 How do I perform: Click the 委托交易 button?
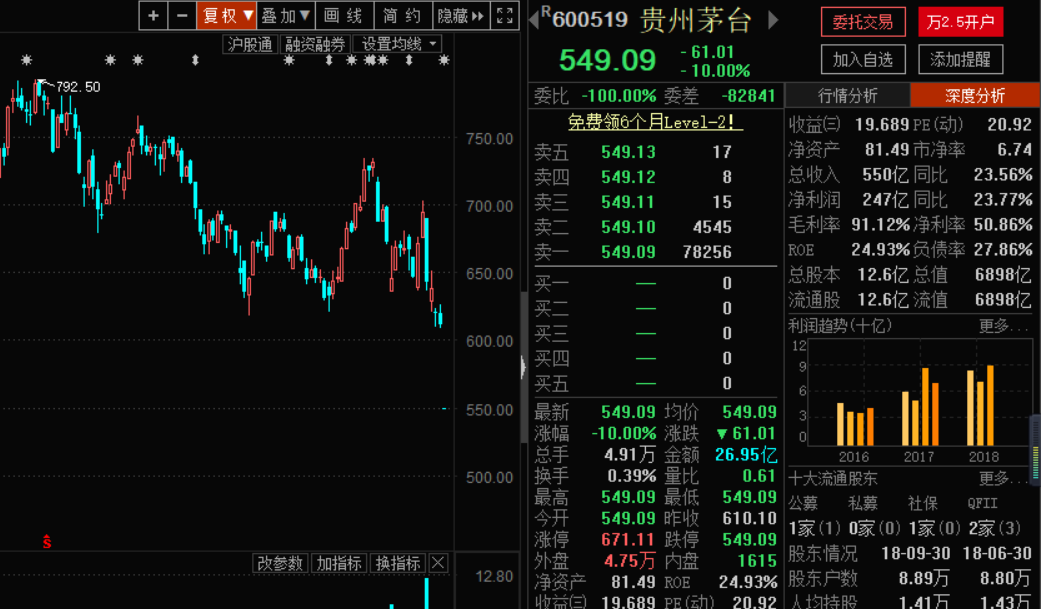point(863,22)
